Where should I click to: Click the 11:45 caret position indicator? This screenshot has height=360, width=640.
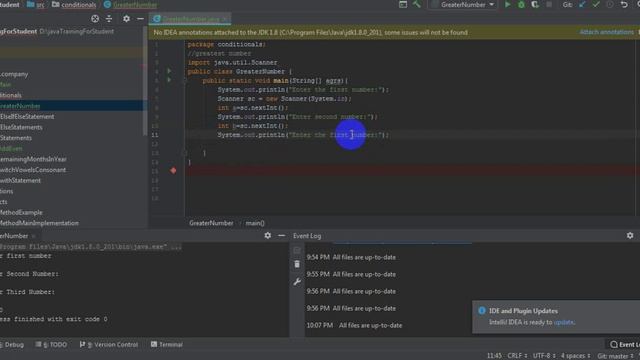[x=494, y=356]
